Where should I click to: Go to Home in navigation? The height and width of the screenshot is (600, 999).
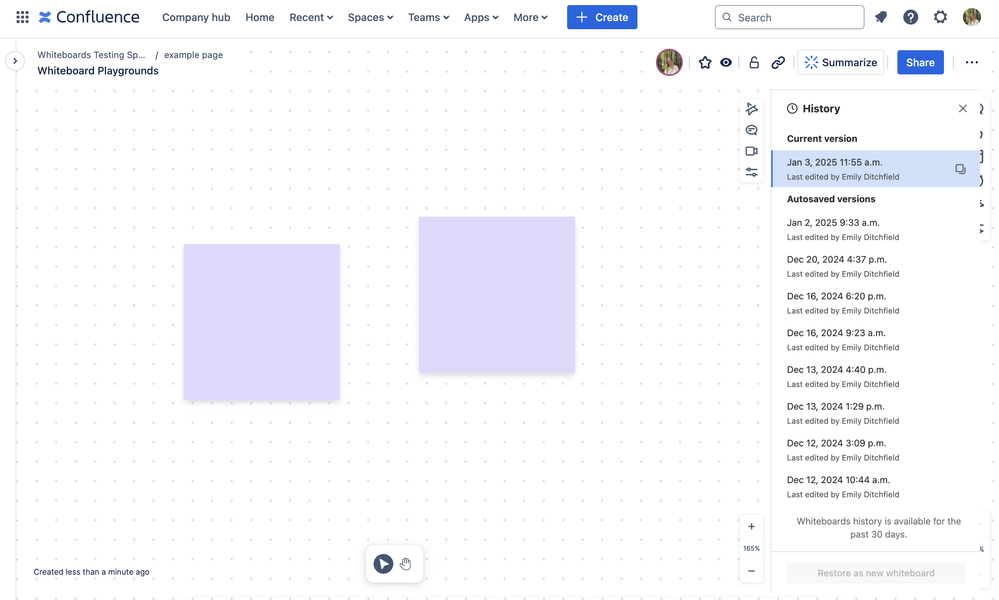click(260, 17)
